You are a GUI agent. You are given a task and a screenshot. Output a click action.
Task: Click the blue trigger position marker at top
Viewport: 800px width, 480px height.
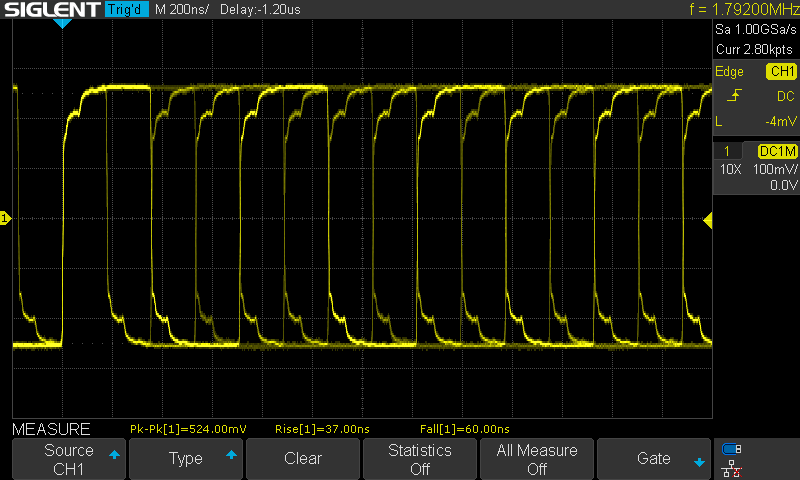coord(62,23)
